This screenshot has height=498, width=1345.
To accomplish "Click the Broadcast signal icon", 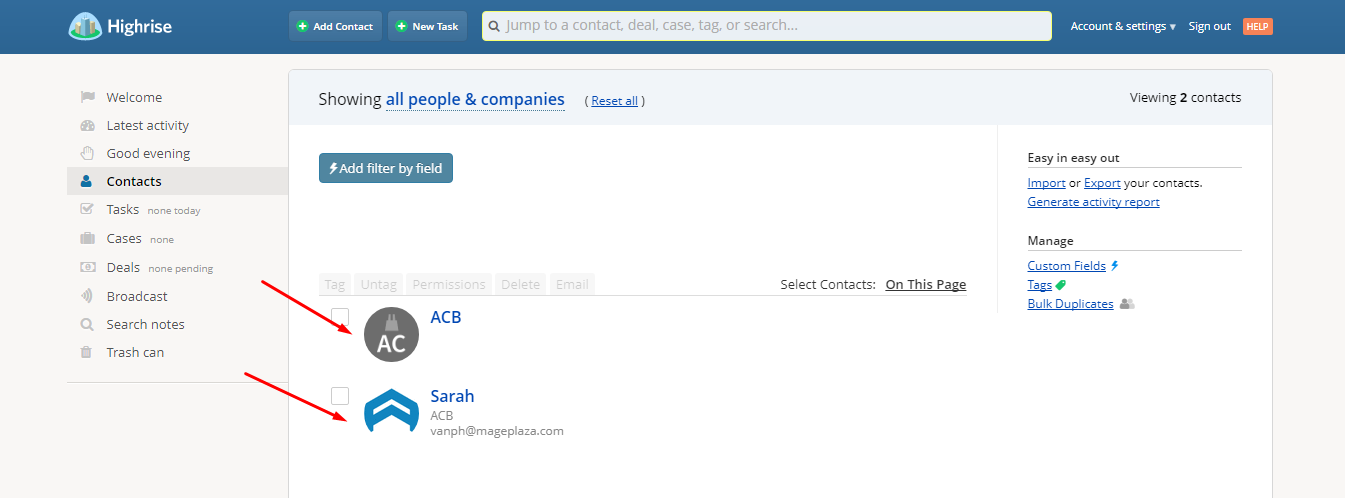I will coord(87,296).
